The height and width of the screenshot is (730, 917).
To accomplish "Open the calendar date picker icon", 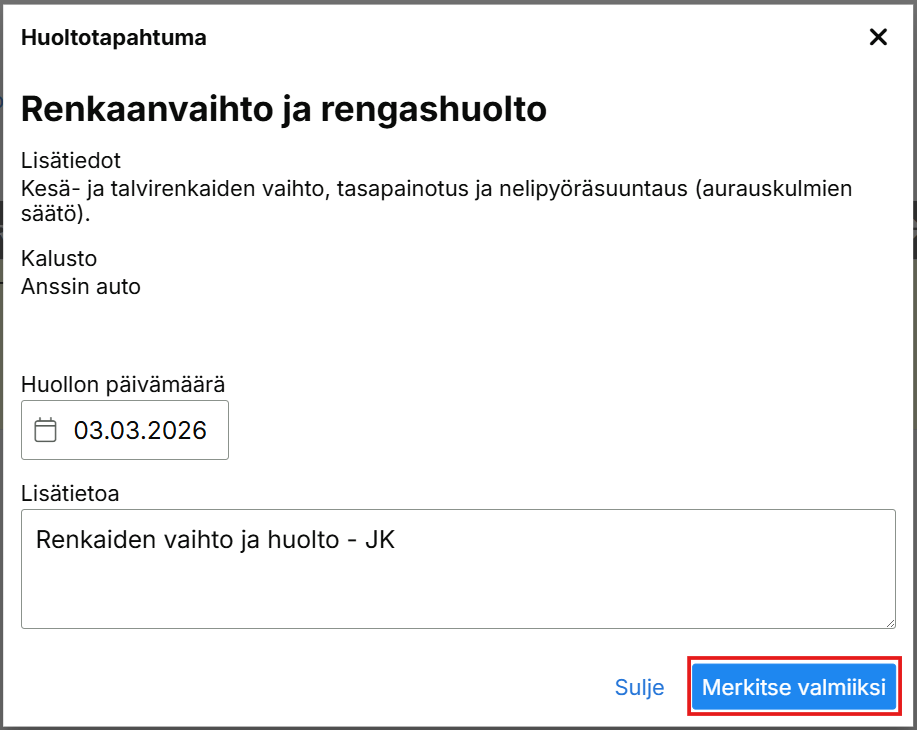I will [x=46, y=430].
